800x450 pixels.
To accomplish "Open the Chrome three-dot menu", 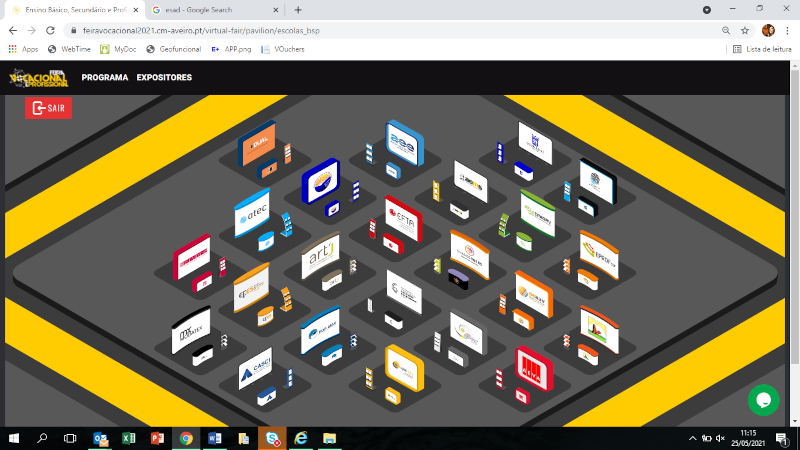I will coord(787,31).
